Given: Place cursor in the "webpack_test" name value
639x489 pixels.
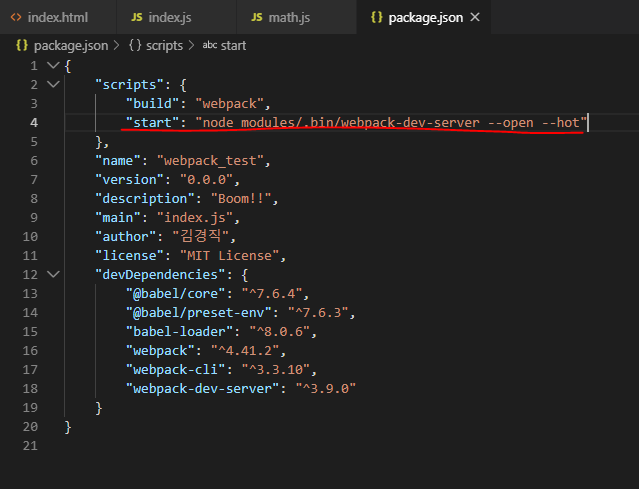Looking at the screenshot, I should pos(211,160).
